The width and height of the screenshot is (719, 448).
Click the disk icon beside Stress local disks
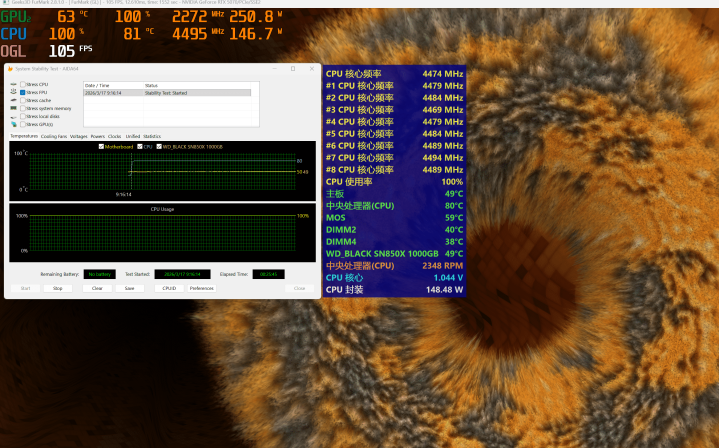(x=12, y=116)
